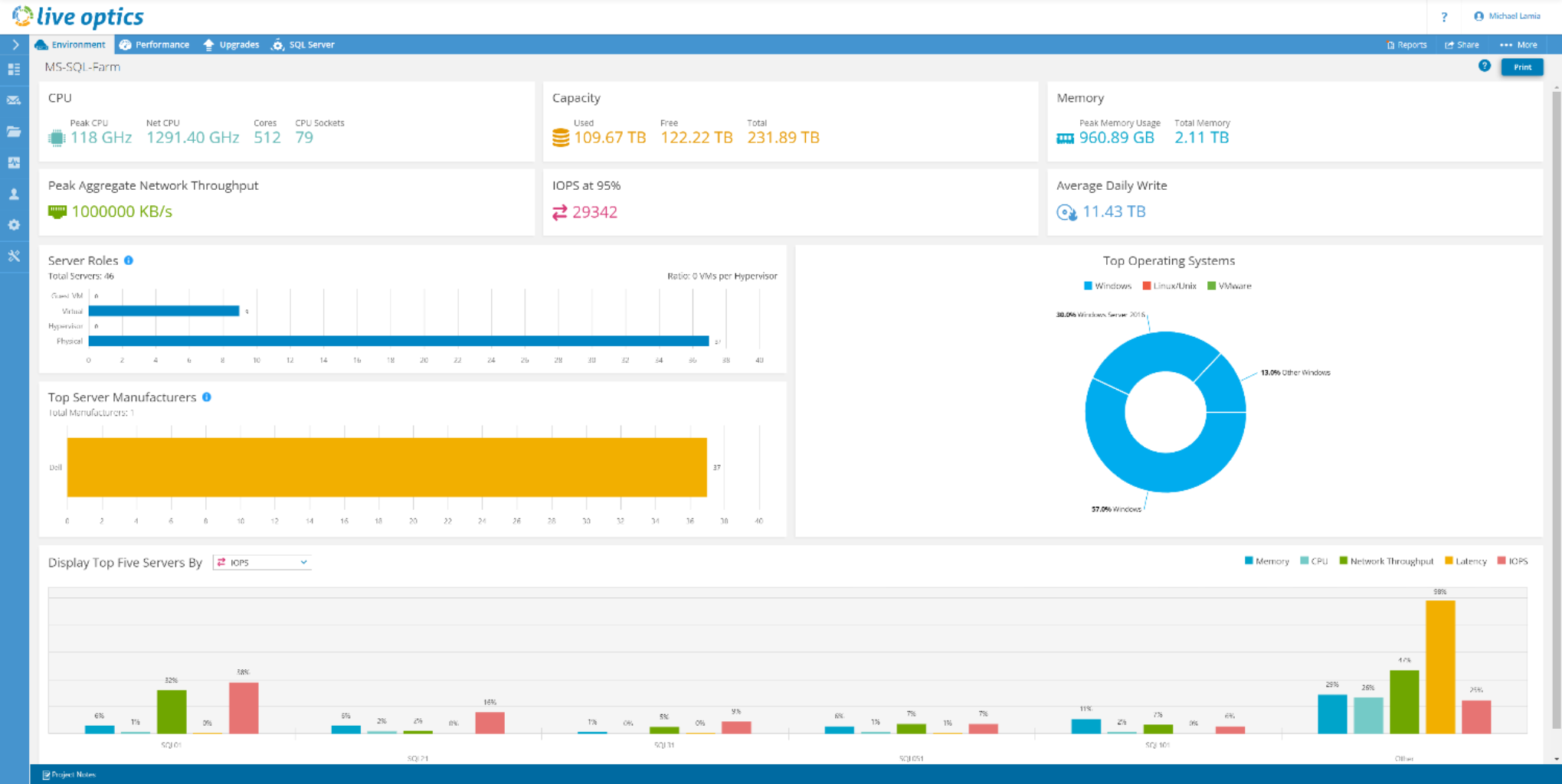Screen dimensions: 1562x784
Task: Open the Display Top Five Servers By dropdown
Action: pos(262,562)
